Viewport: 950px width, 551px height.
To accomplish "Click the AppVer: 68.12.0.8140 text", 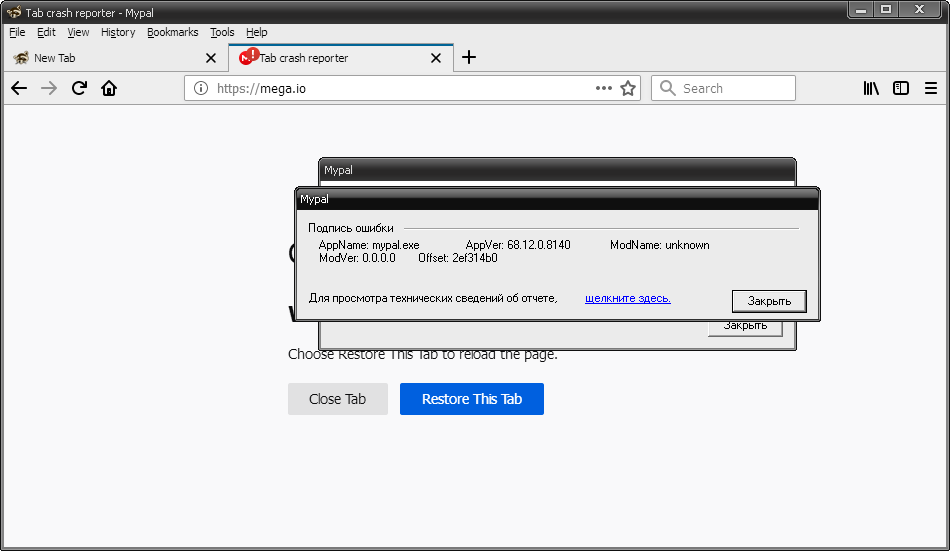I will (x=518, y=245).
